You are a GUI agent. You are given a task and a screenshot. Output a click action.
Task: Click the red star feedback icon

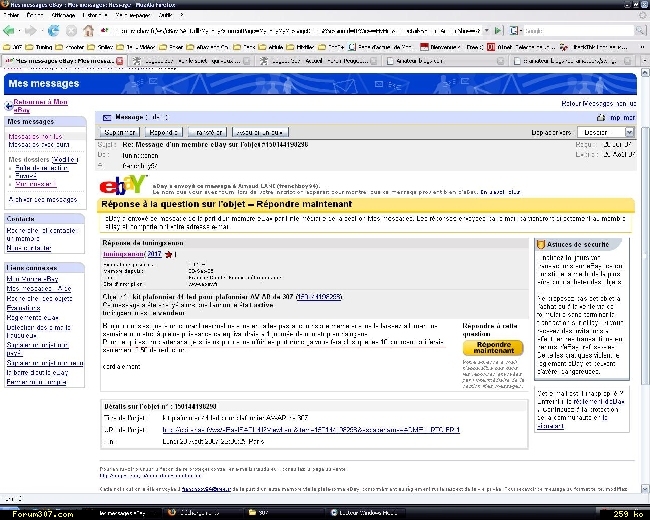[168, 255]
